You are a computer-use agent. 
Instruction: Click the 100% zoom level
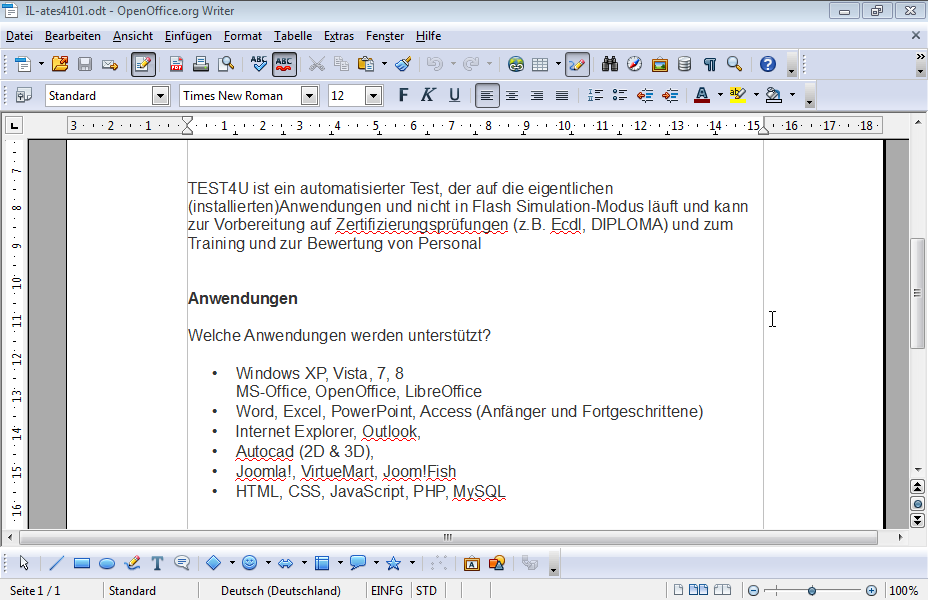pyautogui.click(x=904, y=591)
